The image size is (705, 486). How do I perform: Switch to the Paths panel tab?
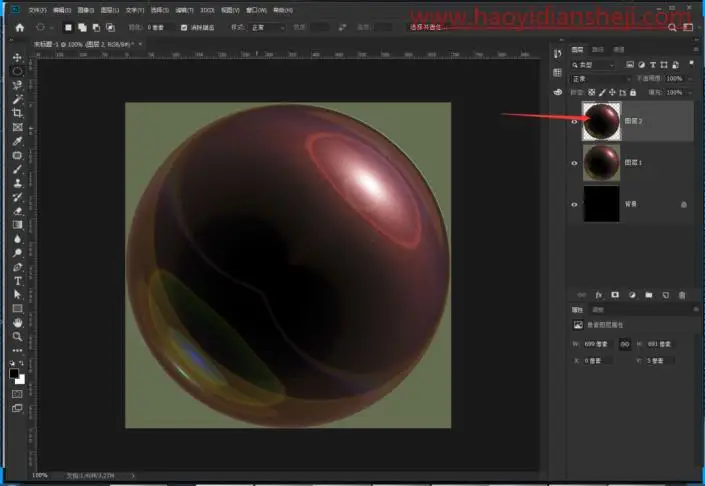tap(598, 49)
